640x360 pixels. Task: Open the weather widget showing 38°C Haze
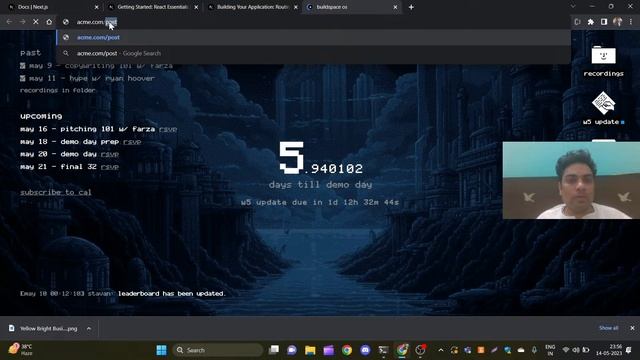(x=20, y=350)
